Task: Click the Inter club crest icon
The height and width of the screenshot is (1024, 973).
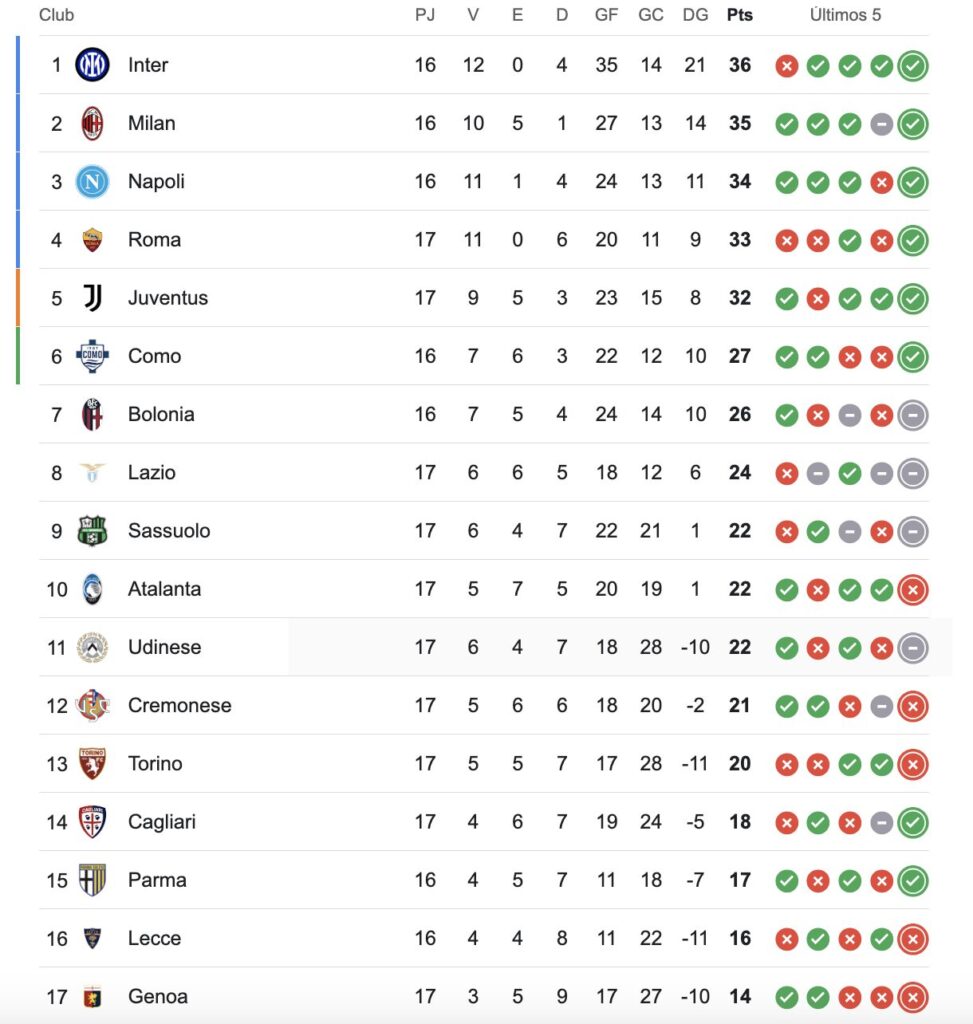Action: tap(92, 65)
